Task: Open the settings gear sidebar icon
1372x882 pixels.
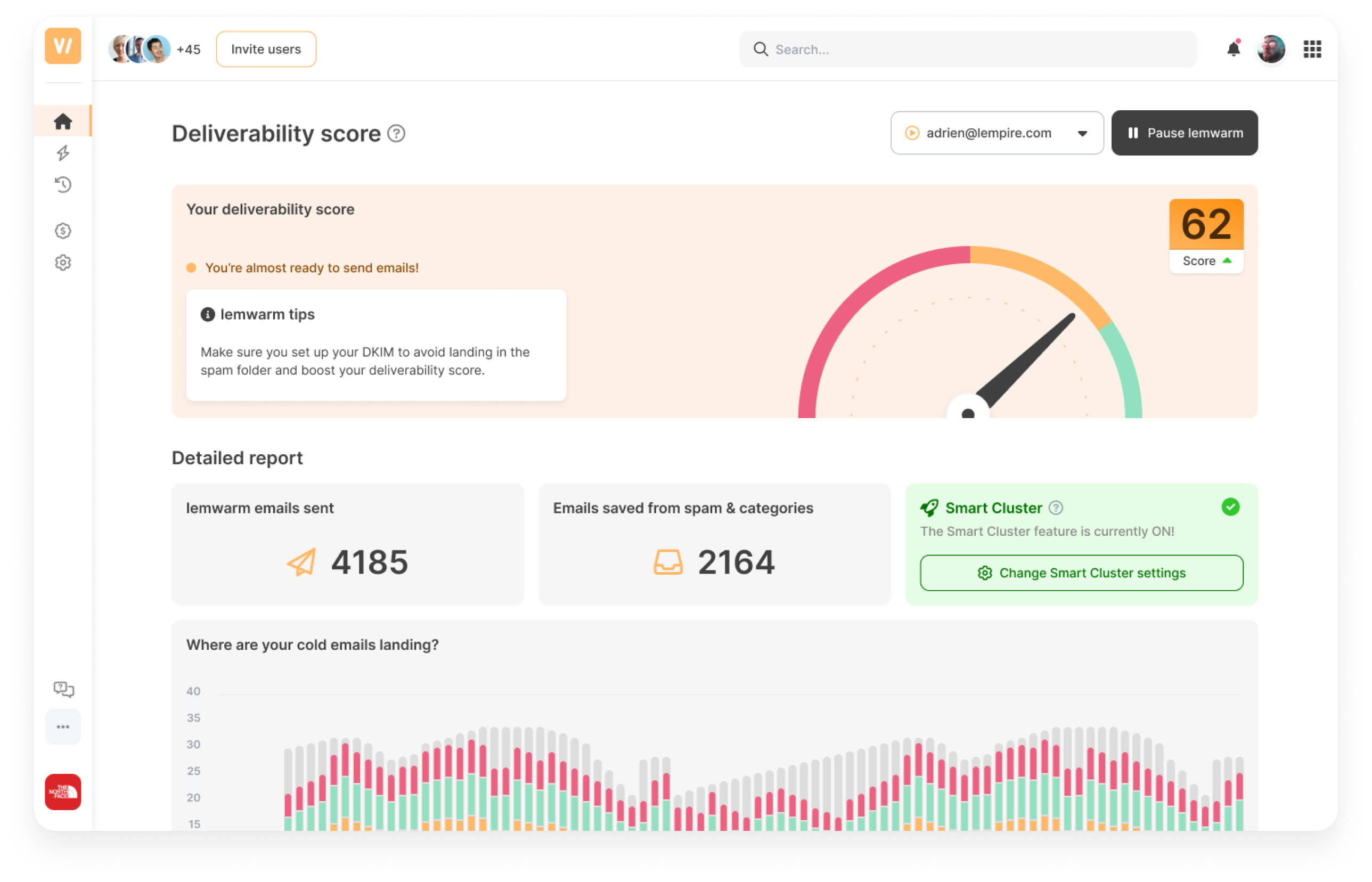Action: coord(63,263)
